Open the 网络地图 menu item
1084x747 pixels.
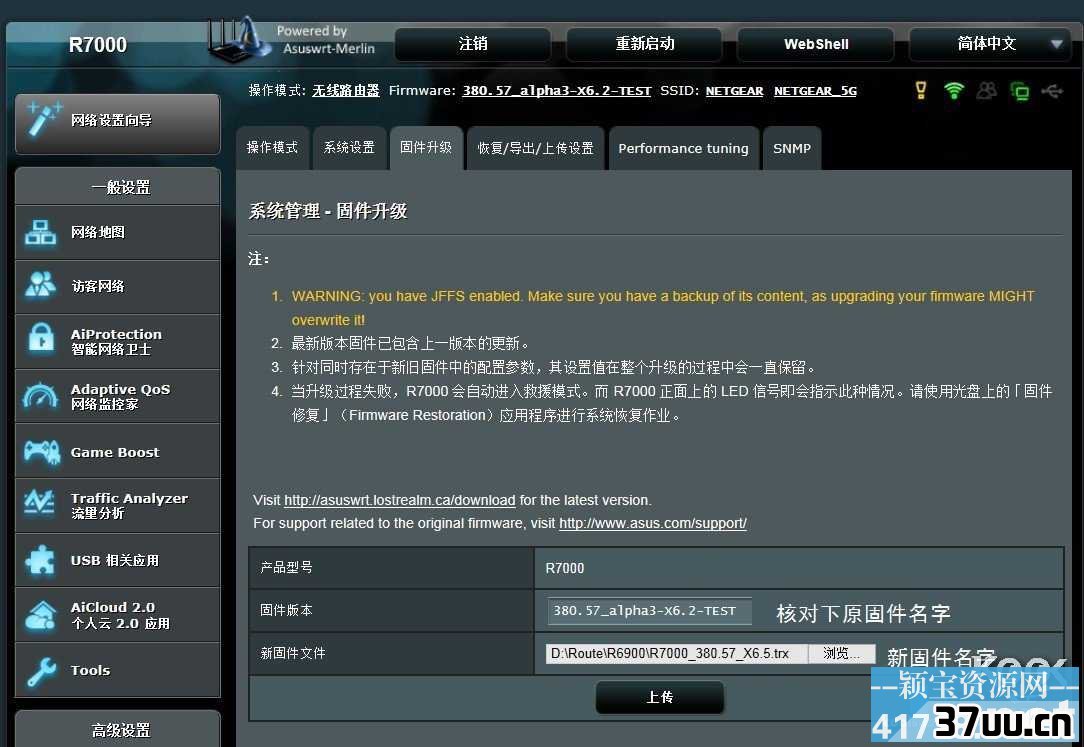[x=118, y=232]
